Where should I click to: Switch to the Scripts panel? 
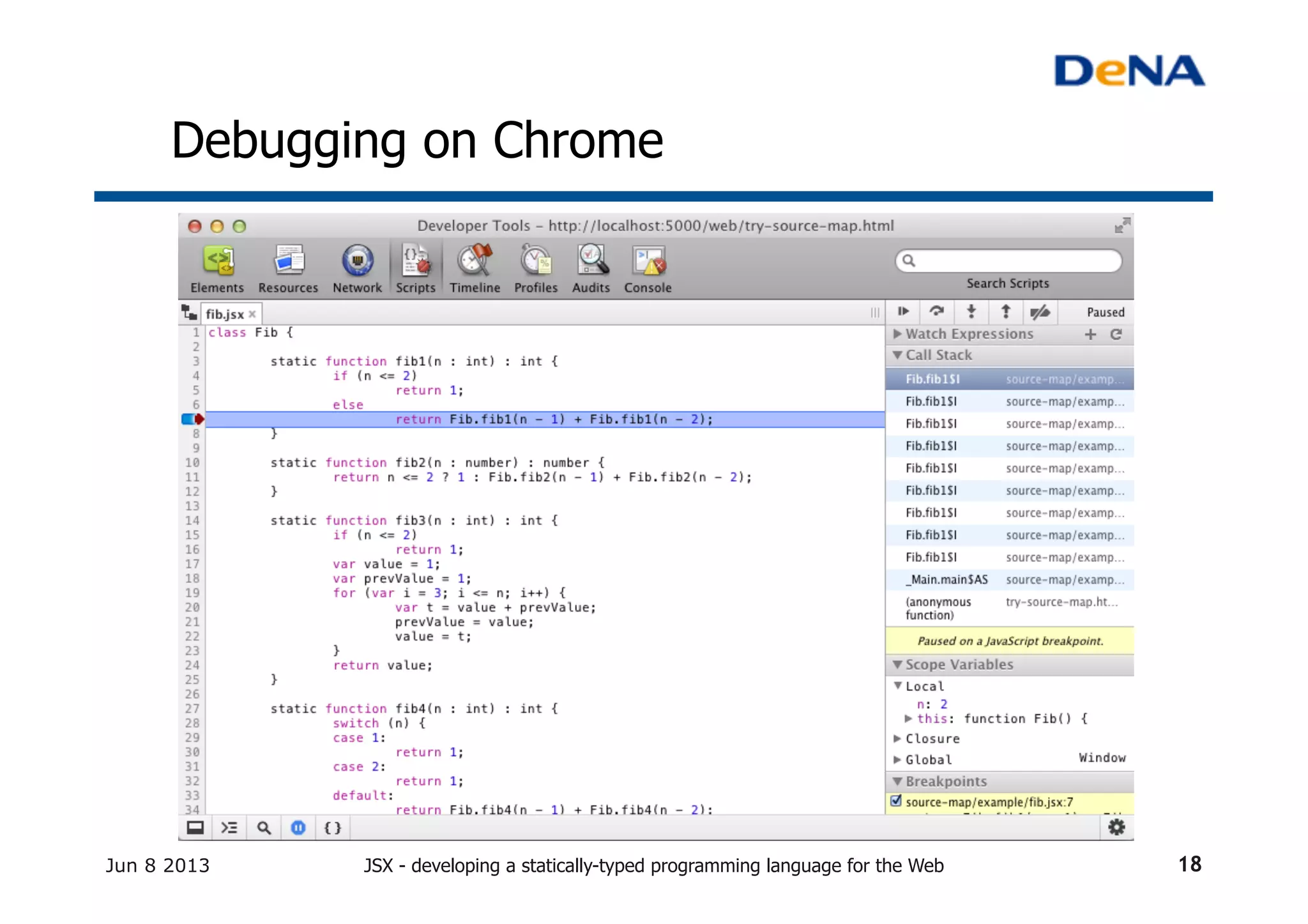(x=415, y=269)
